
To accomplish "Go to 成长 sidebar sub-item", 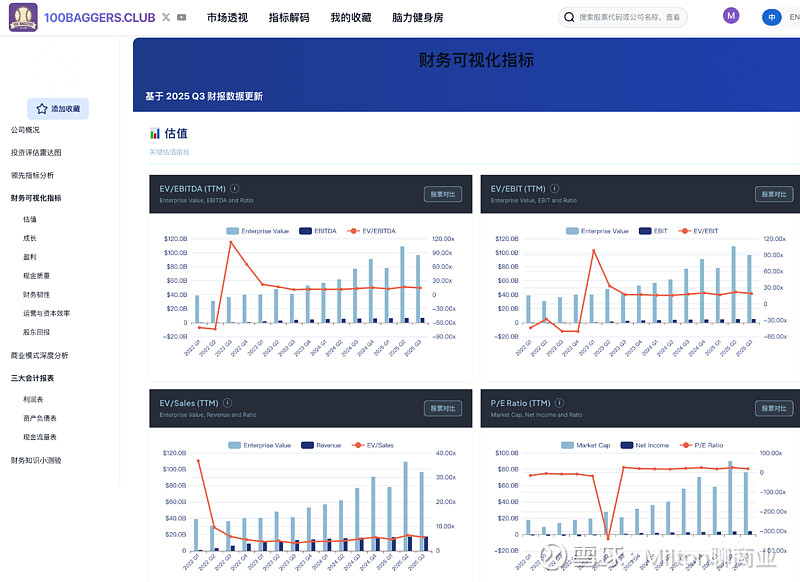I will pos(30,238).
